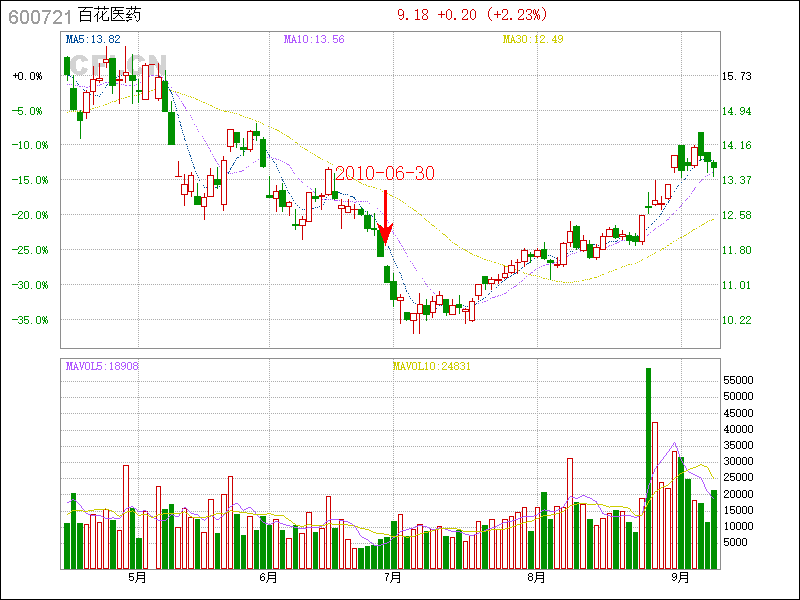Click the 7月 label on time axis
Viewport: 800px width, 600px height.
point(393,577)
